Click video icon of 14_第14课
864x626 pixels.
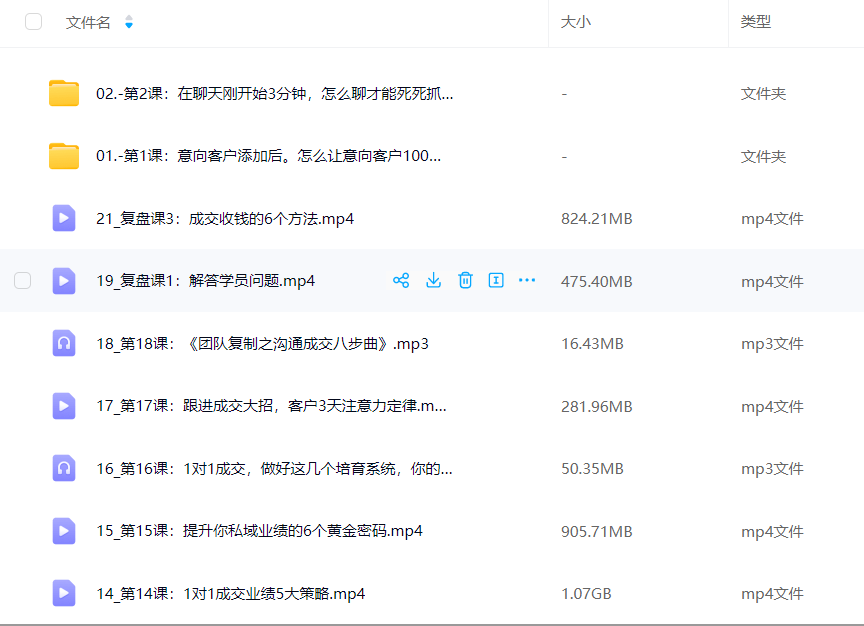tap(64, 593)
